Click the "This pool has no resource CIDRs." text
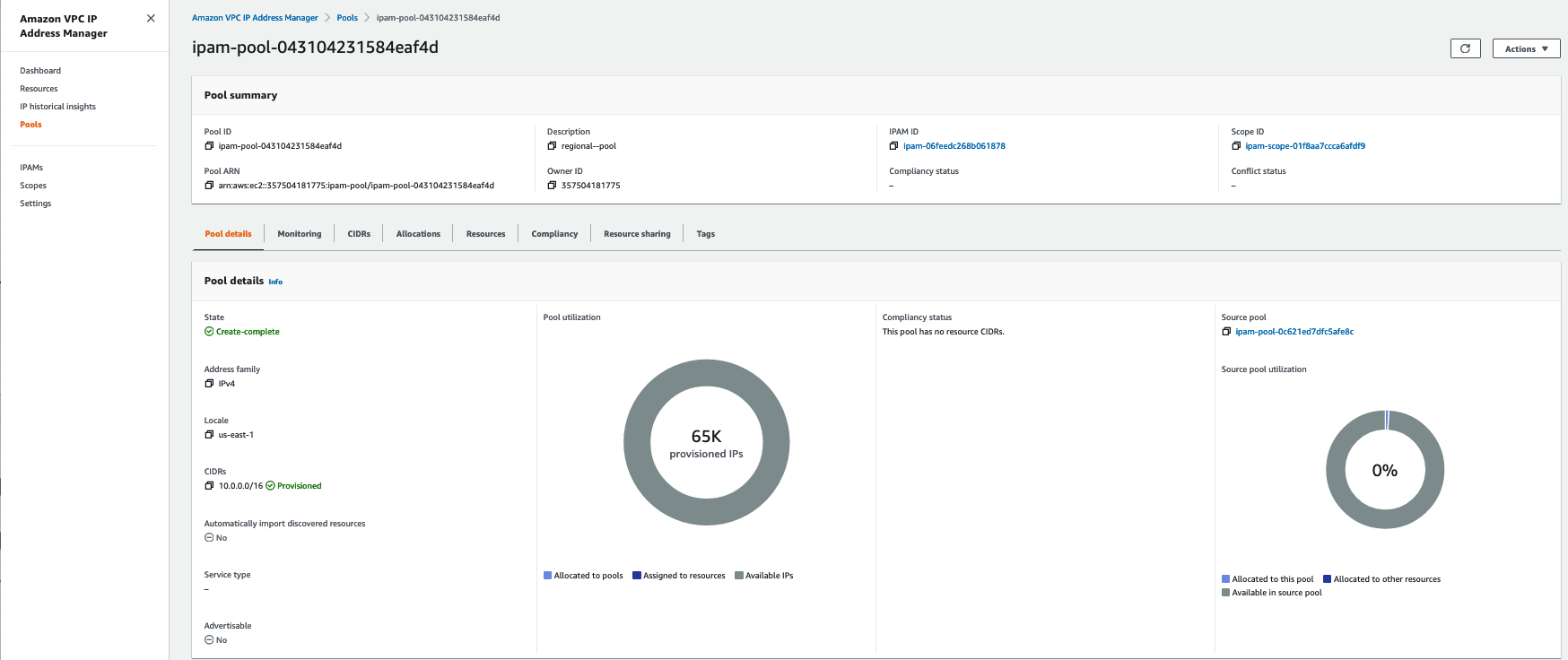Viewport: 1568px width, 660px height. (943, 332)
